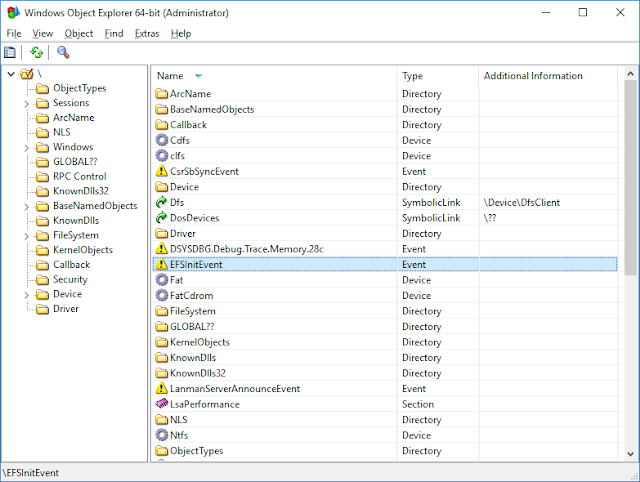Expand the BaseNamedObjects tree node
This screenshot has width=640, height=482.
[x=27, y=206]
